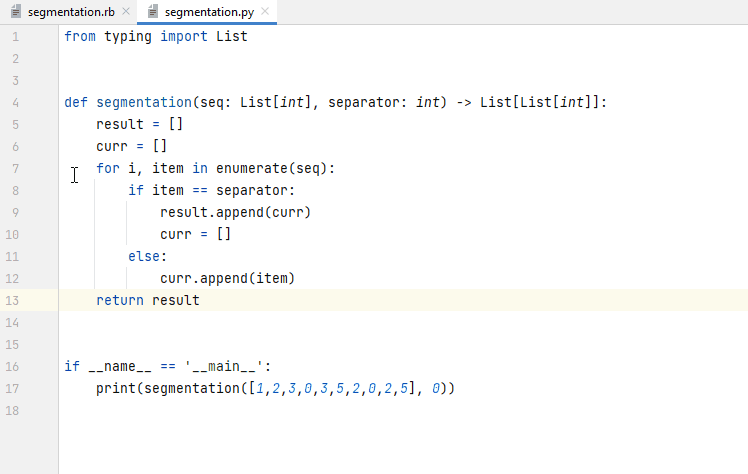Click the segmentation.rb file icon

point(16,11)
